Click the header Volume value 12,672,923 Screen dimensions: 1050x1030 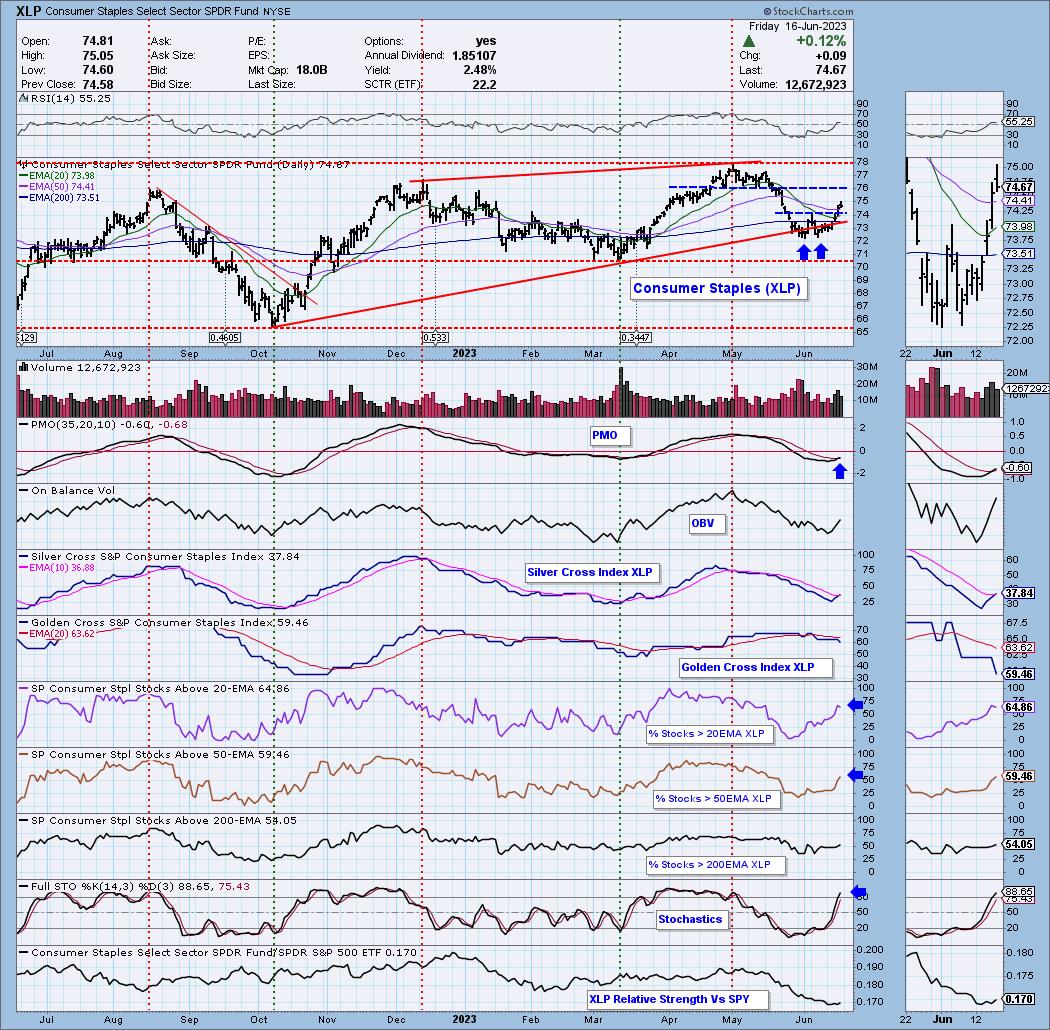tap(815, 84)
